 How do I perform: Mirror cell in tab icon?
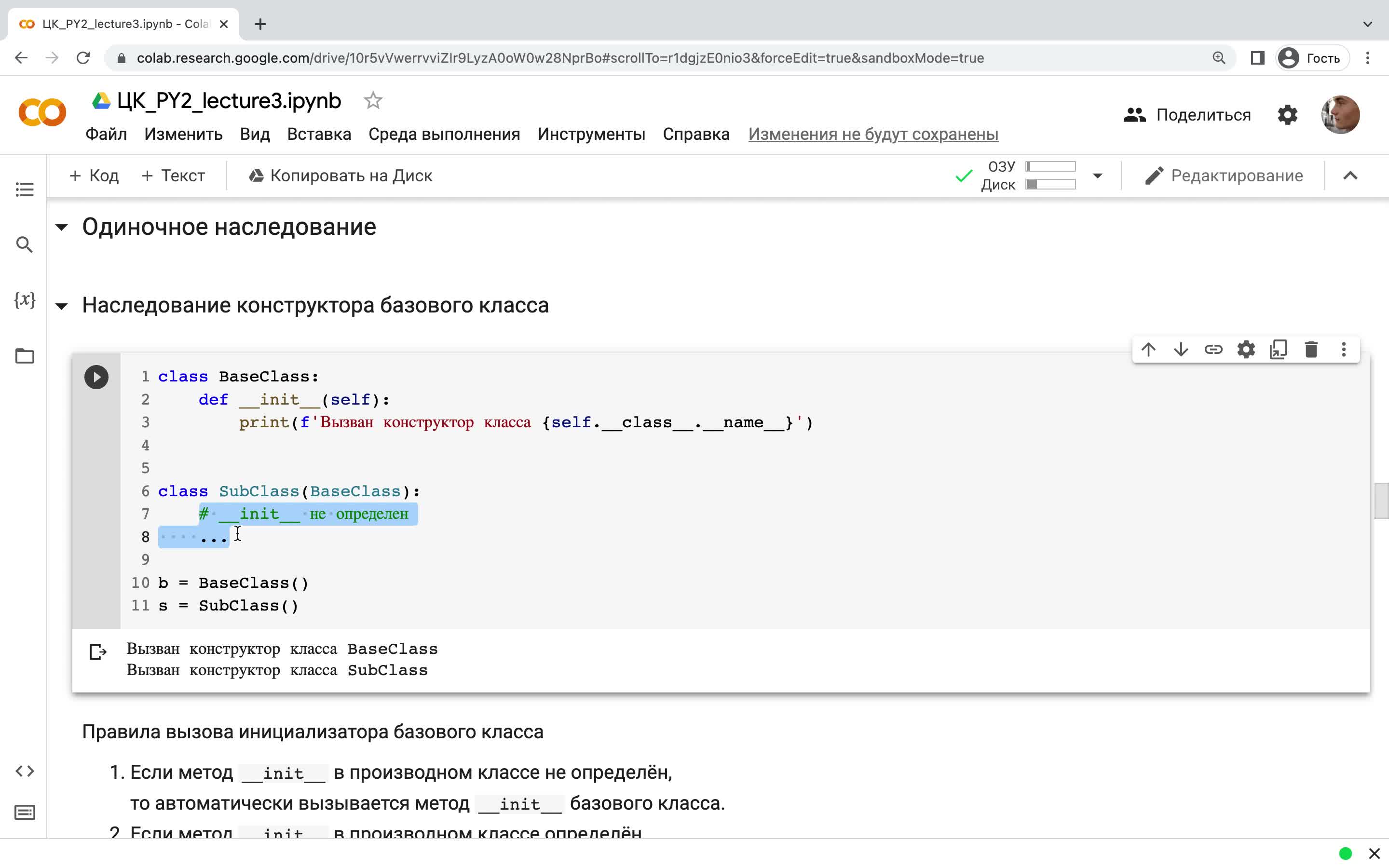[x=1278, y=350]
